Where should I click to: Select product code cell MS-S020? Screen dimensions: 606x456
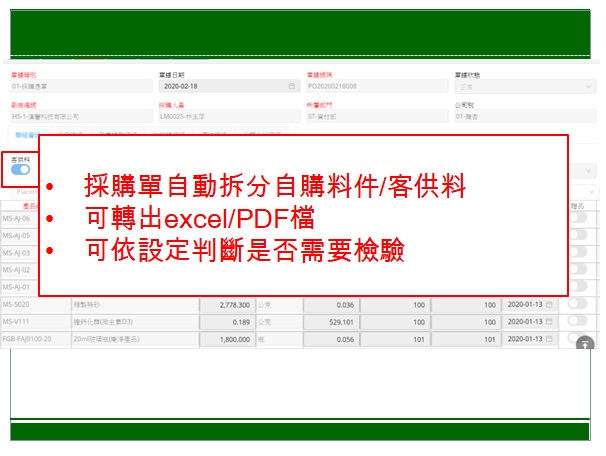click(x=36, y=305)
